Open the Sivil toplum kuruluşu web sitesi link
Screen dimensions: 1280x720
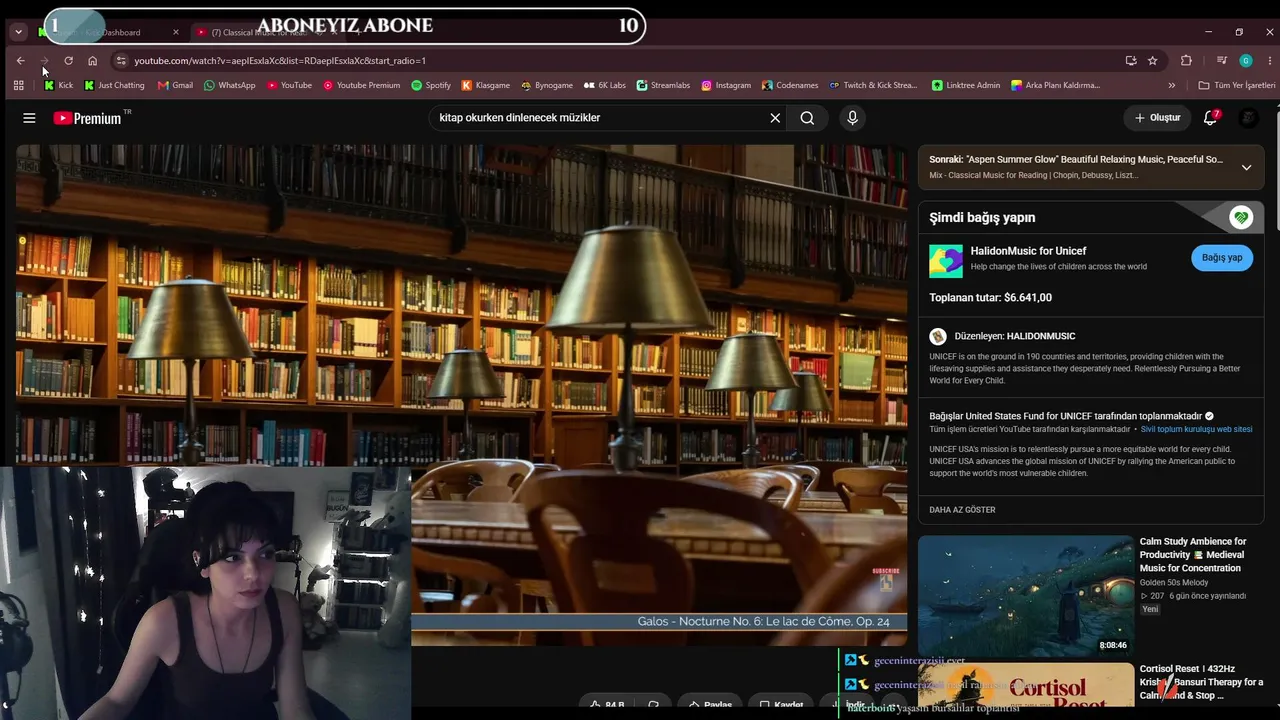tap(1196, 429)
